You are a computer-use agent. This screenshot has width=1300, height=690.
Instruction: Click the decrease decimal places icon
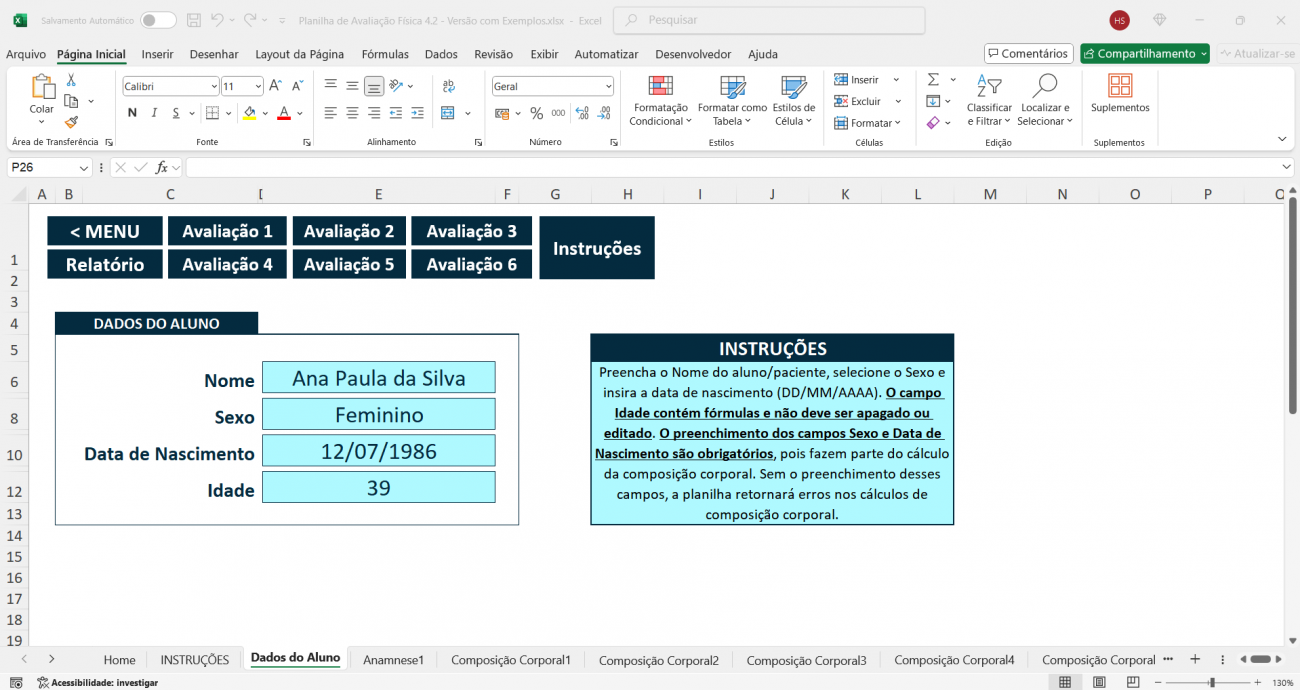[604, 113]
